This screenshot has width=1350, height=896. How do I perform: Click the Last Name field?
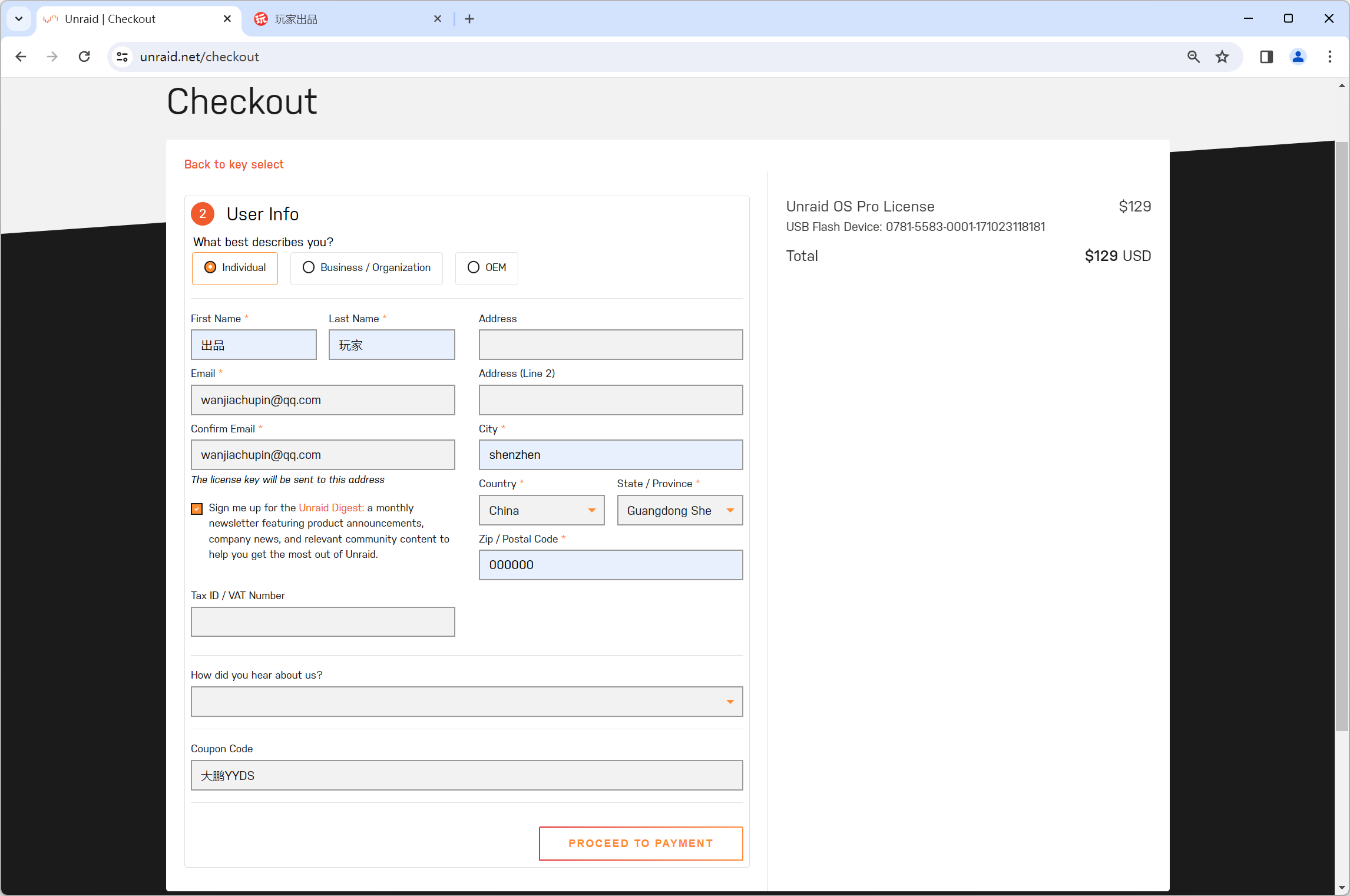point(392,345)
